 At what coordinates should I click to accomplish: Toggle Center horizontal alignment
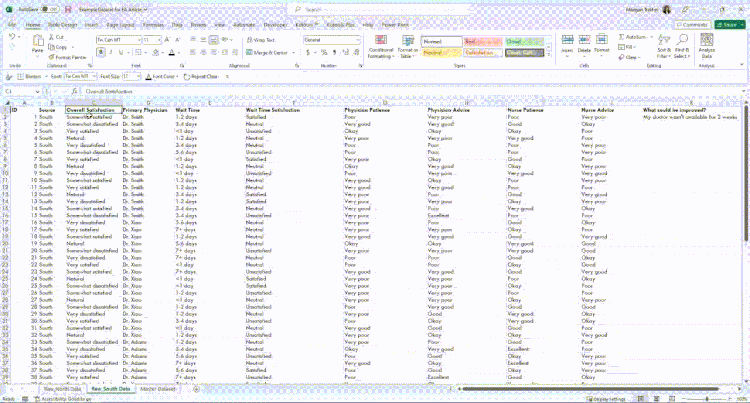(203, 53)
